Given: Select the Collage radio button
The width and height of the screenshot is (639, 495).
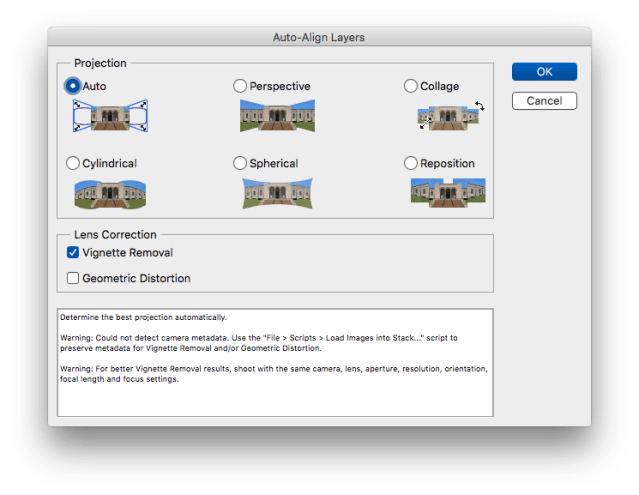Looking at the screenshot, I should click(411, 86).
